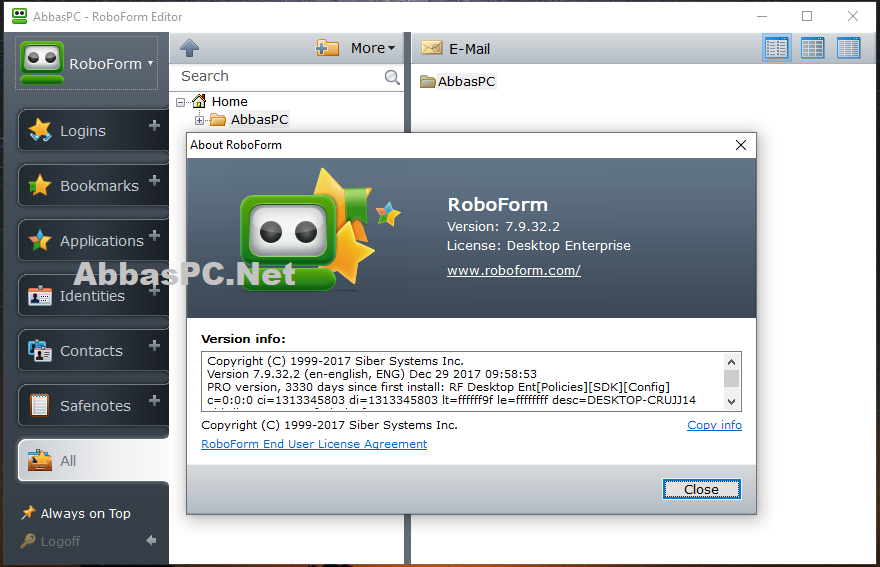Expand the AbbasPC tree folder
This screenshot has width=880, height=567.
(199, 120)
